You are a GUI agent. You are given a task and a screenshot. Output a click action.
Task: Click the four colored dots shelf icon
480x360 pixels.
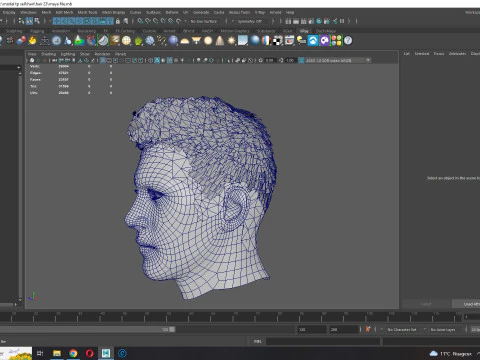tap(336, 41)
